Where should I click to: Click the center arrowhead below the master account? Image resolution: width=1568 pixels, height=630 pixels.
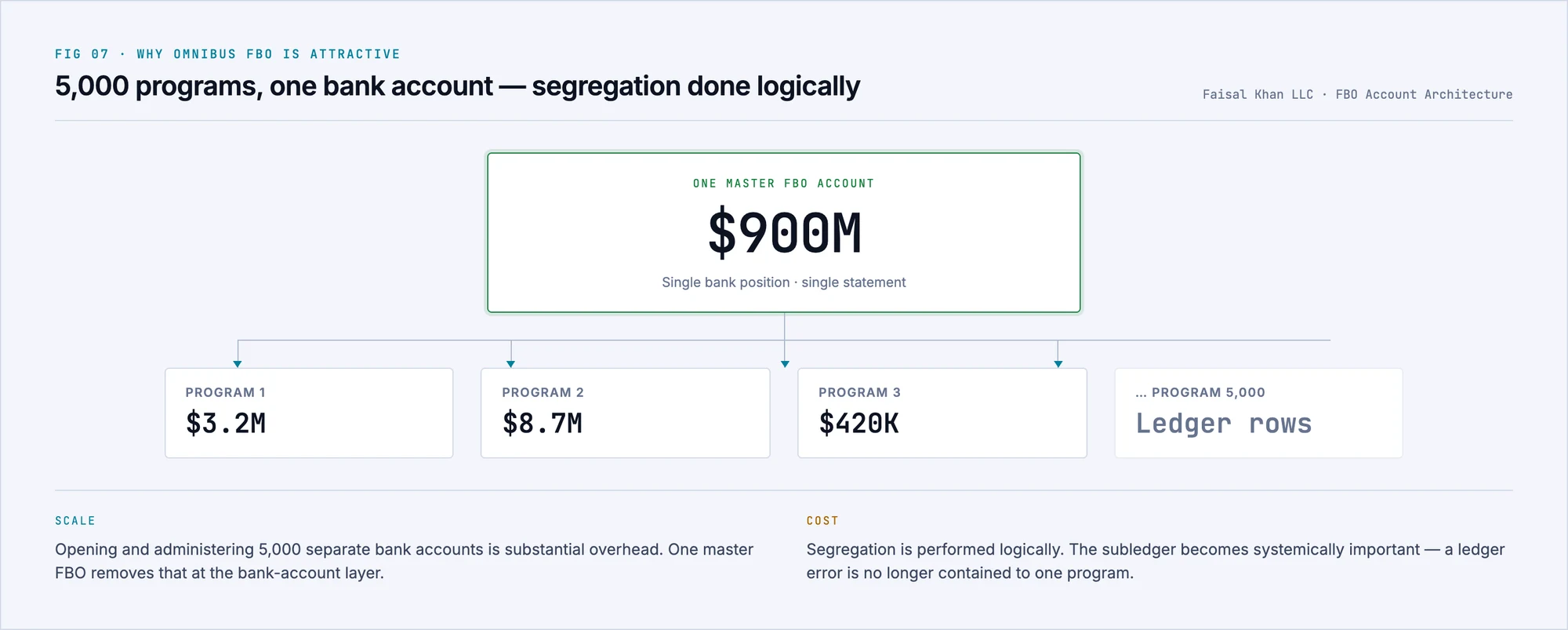[x=785, y=364]
